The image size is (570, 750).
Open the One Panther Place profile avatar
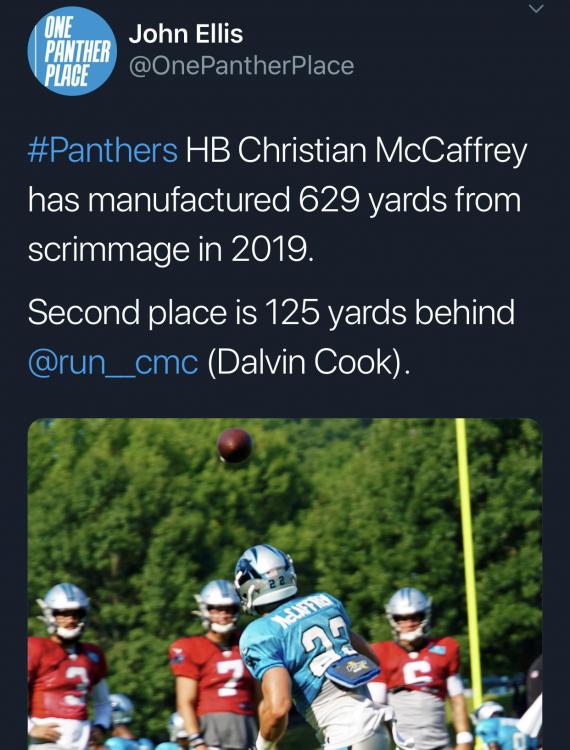72,51
